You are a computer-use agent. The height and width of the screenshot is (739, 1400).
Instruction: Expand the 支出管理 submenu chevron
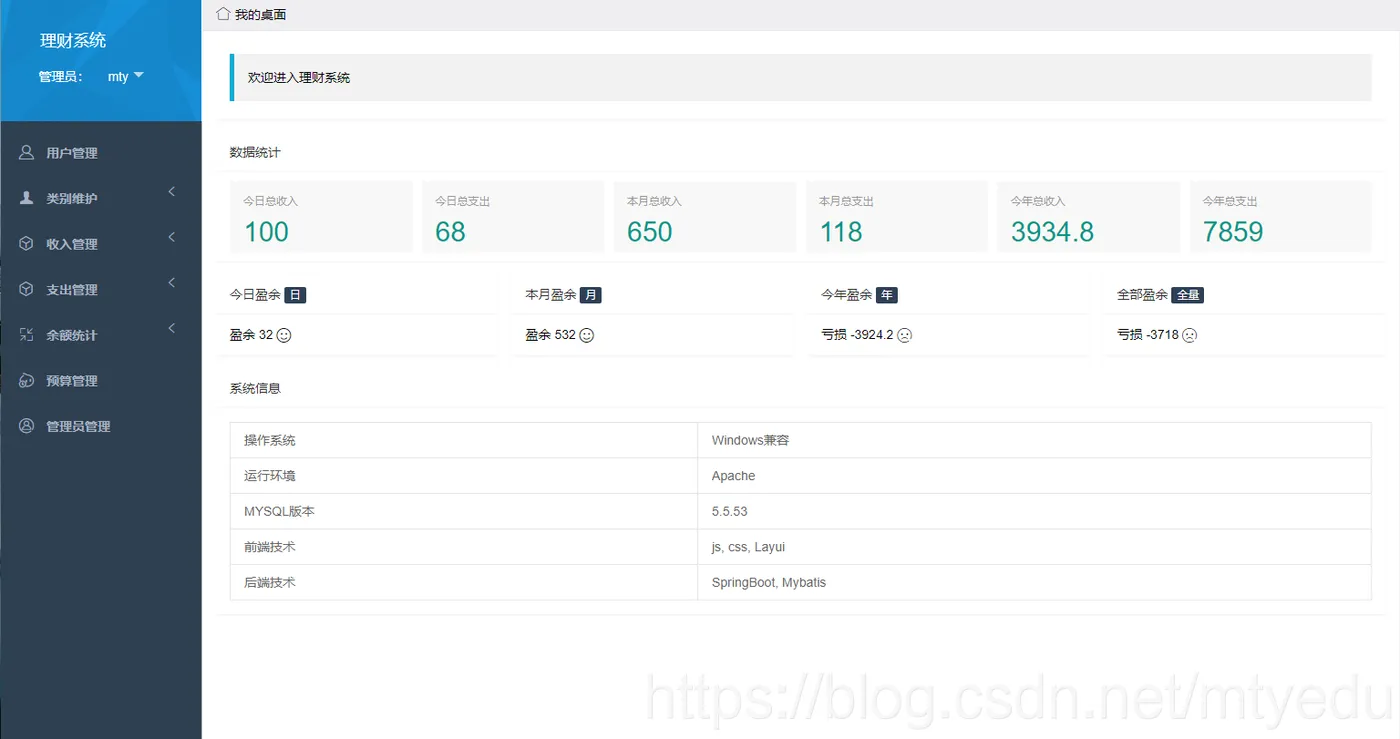[x=172, y=283]
